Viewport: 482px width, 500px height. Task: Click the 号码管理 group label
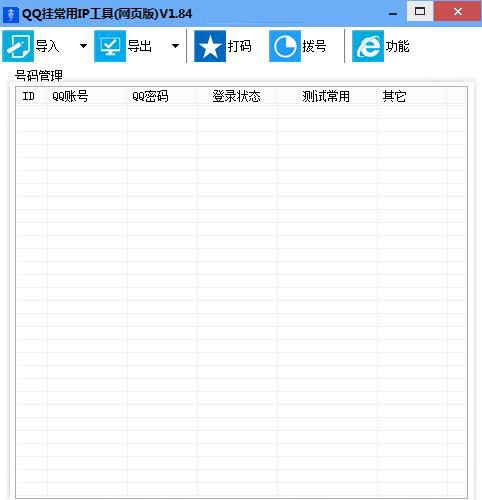coord(39,75)
